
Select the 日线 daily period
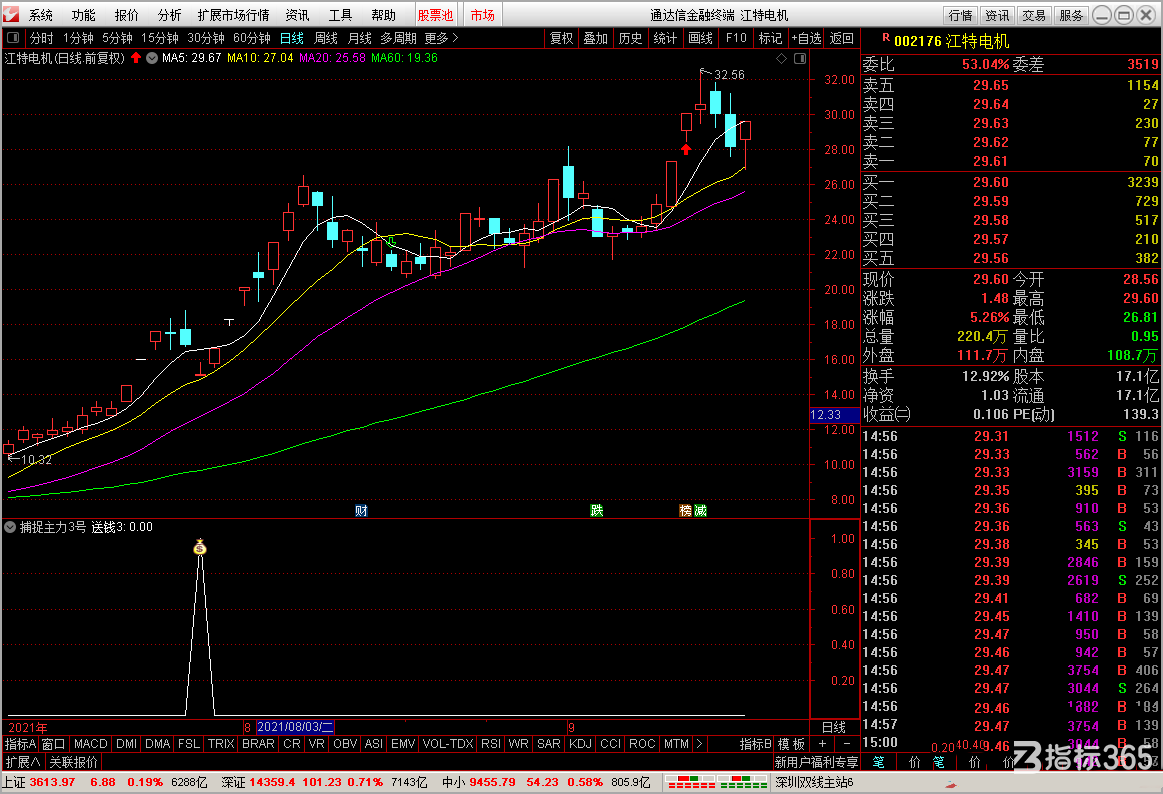coord(291,38)
